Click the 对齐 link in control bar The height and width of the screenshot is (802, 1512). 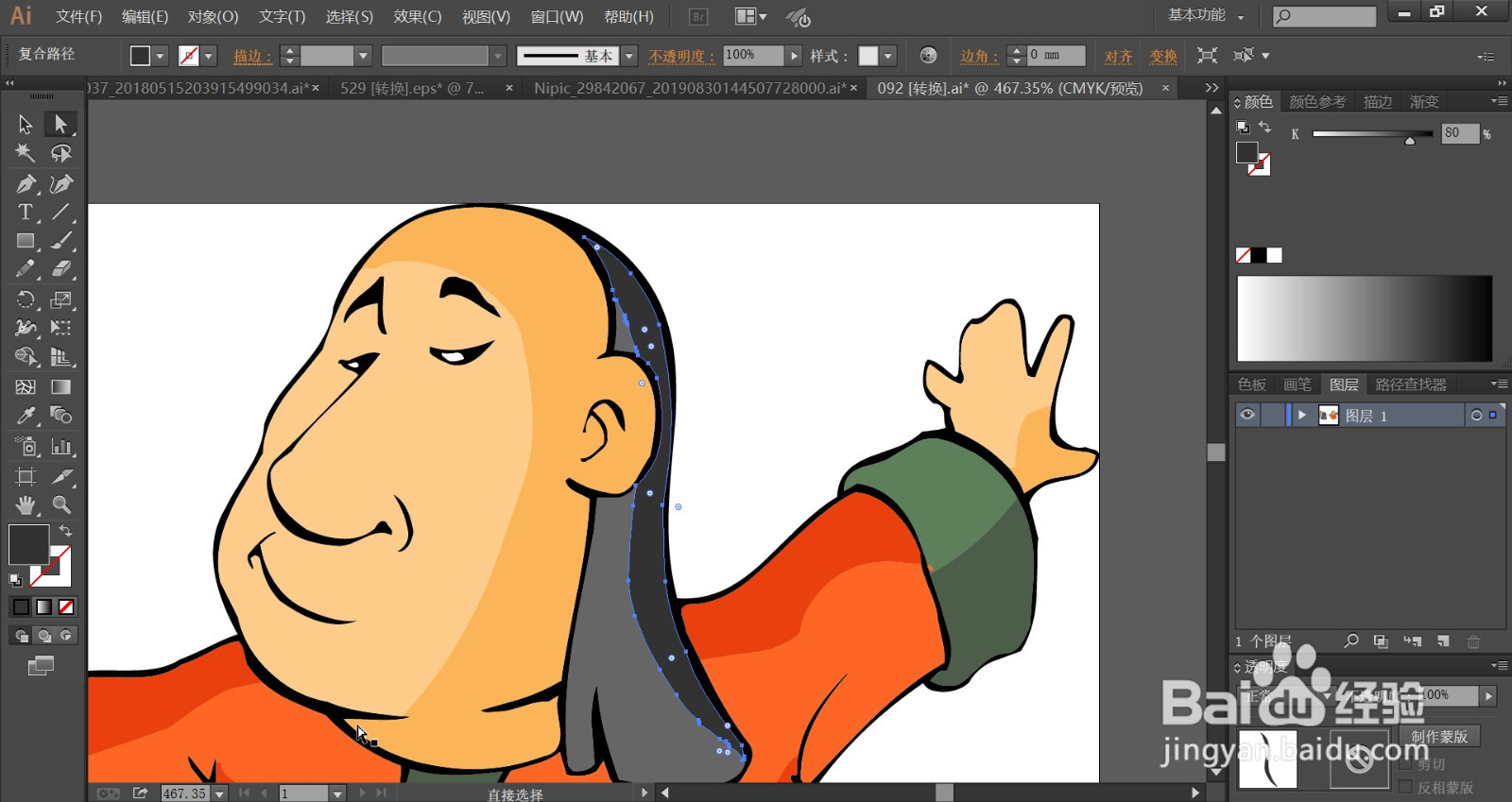click(1119, 56)
